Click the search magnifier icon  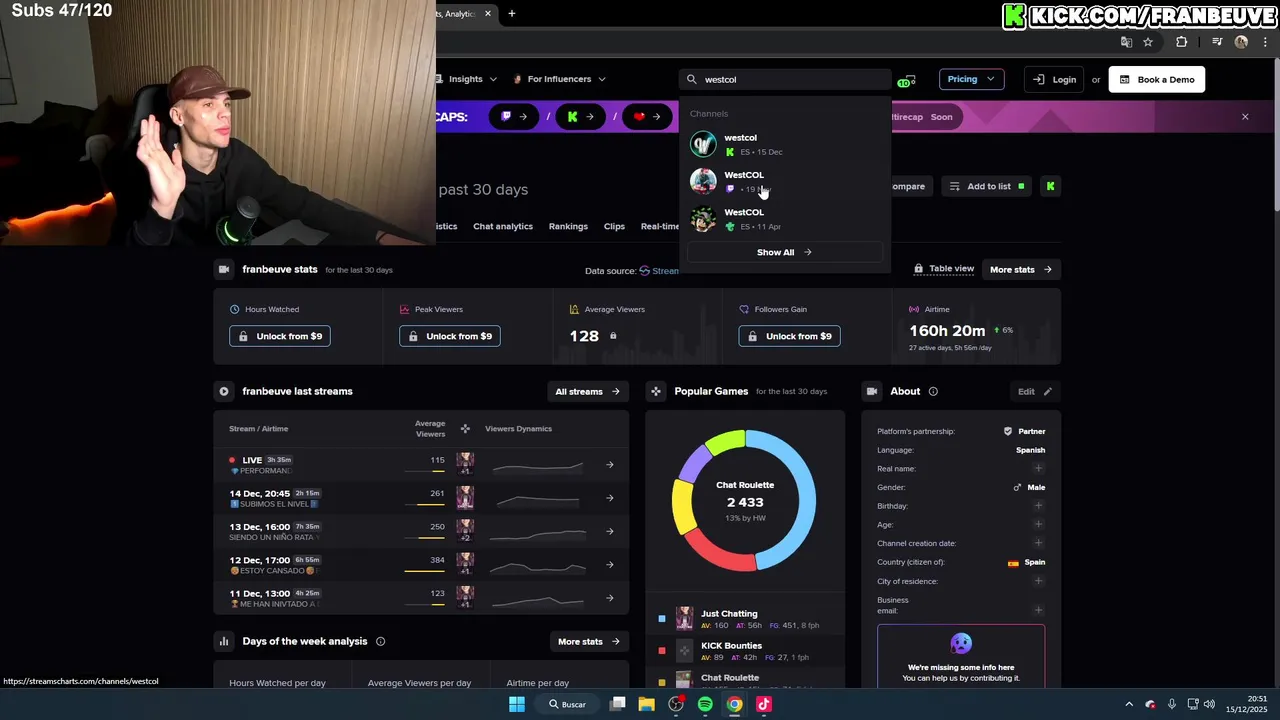[691, 79]
